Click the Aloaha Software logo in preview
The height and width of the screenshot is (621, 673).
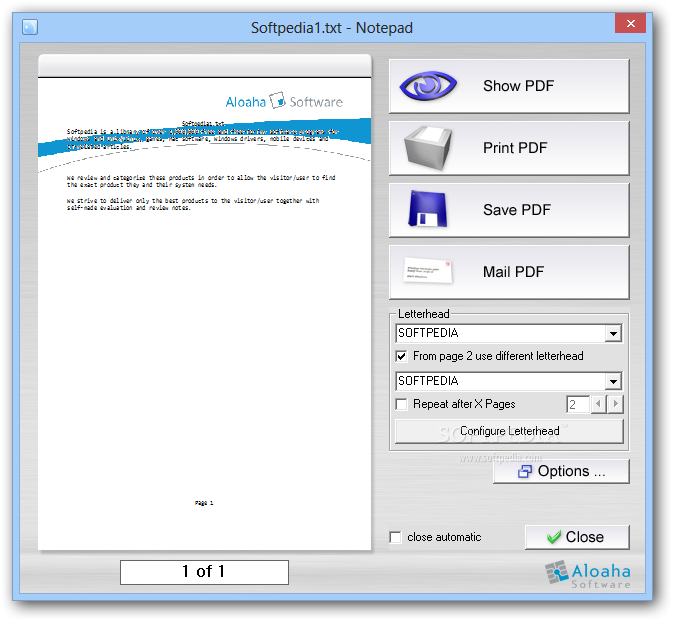click(x=284, y=101)
